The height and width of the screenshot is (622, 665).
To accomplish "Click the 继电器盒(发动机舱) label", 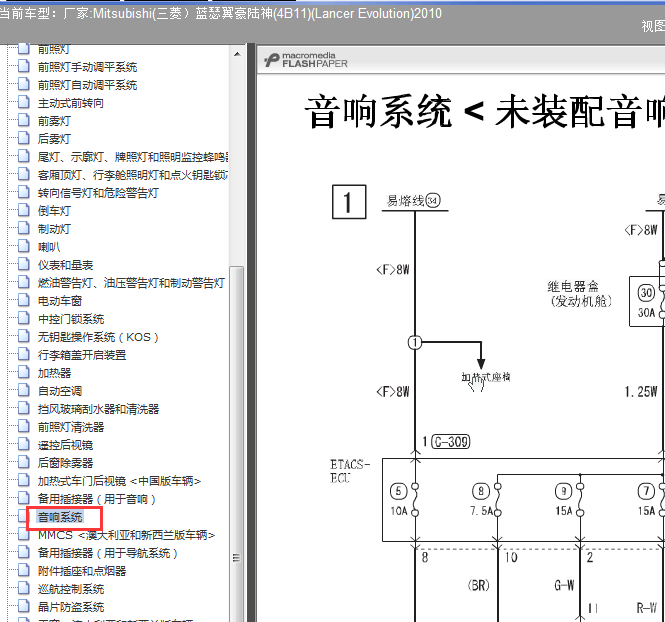I will tap(579, 294).
